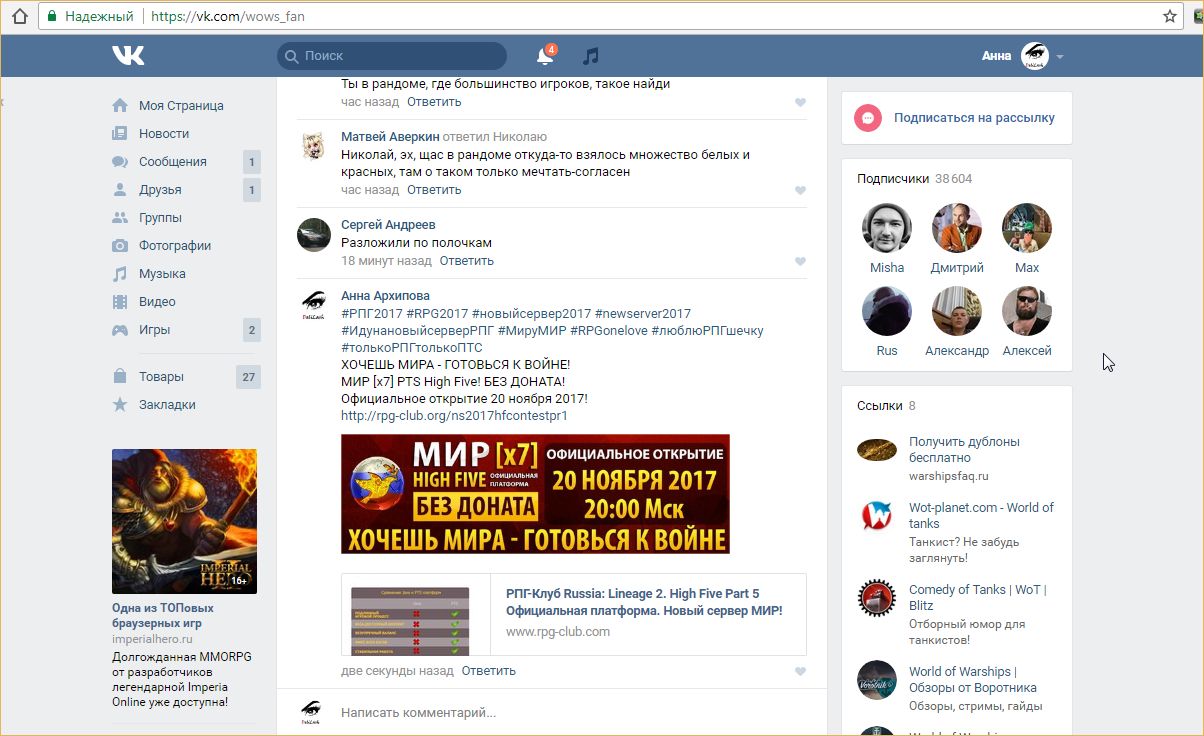The height and width of the screenshot is (736, 1204).
Task: Click the browser address bar URL
Action: coord(229,17)
